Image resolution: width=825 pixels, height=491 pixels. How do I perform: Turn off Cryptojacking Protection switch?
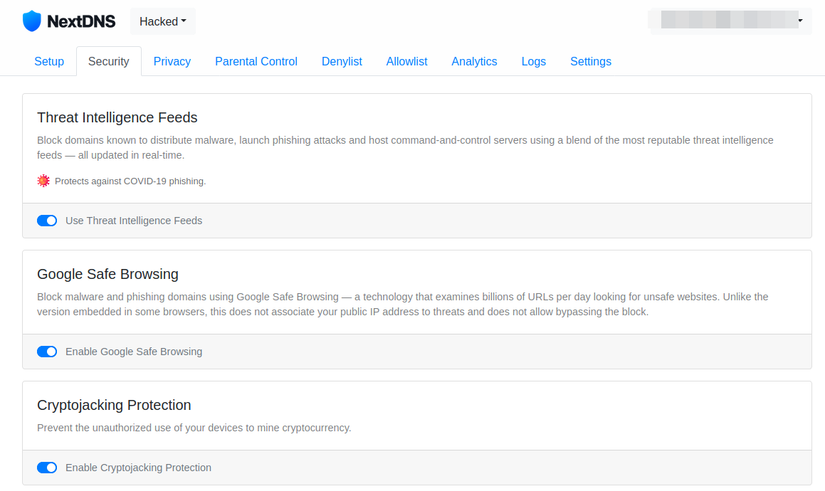pos(47,467)
